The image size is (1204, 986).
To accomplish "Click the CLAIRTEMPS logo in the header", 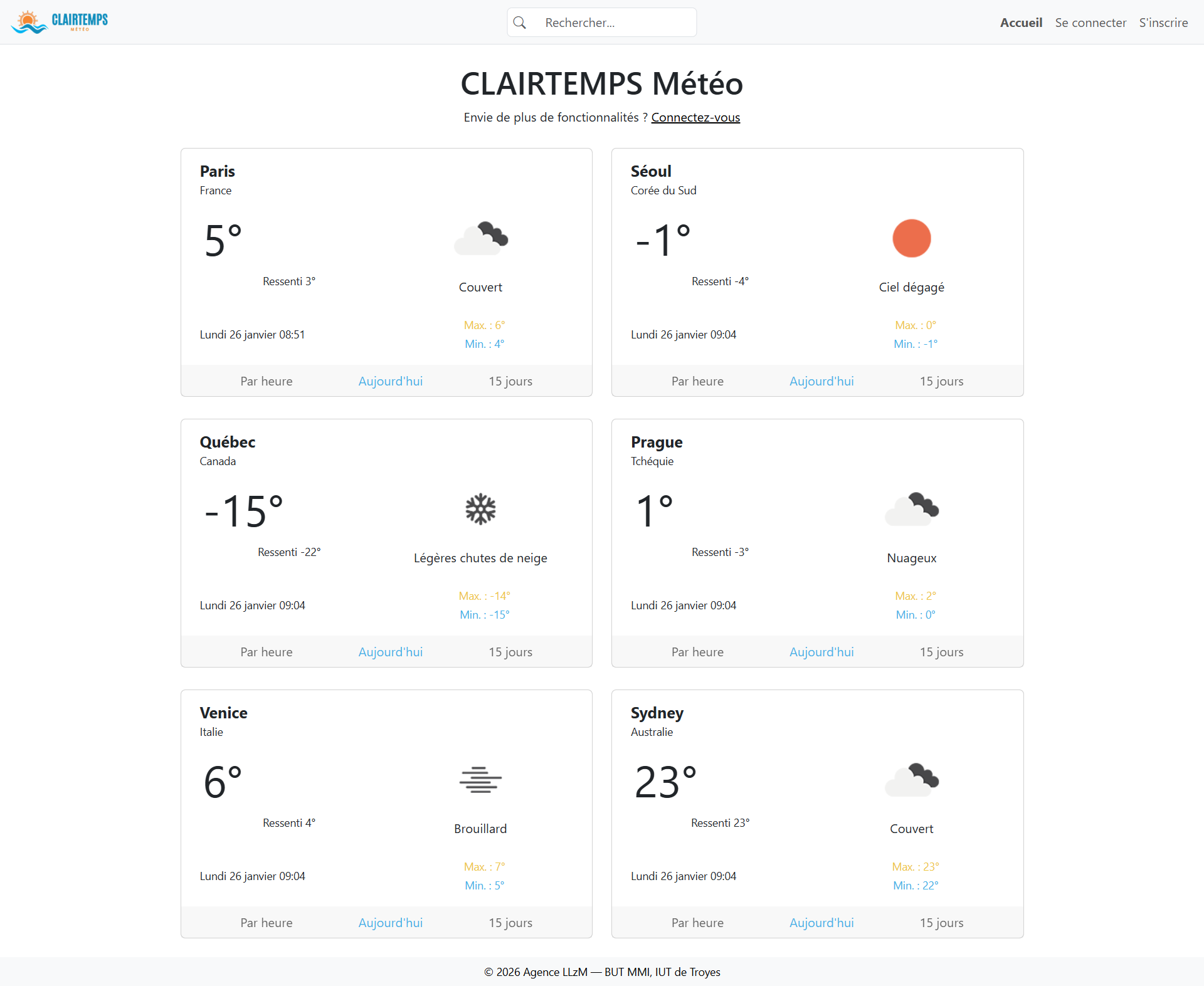I will [60, 22].
